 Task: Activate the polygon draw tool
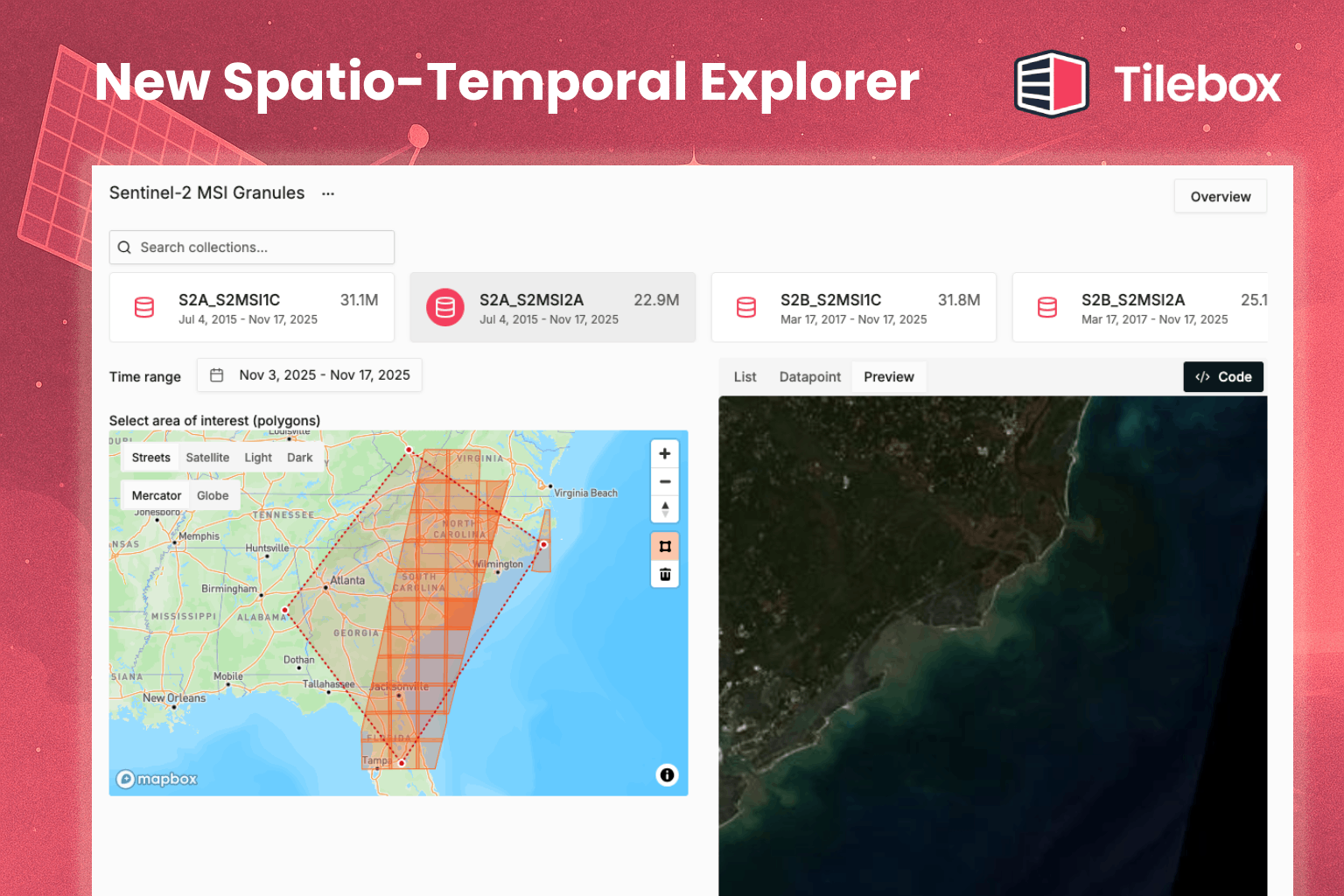click(x=665, y=547)
